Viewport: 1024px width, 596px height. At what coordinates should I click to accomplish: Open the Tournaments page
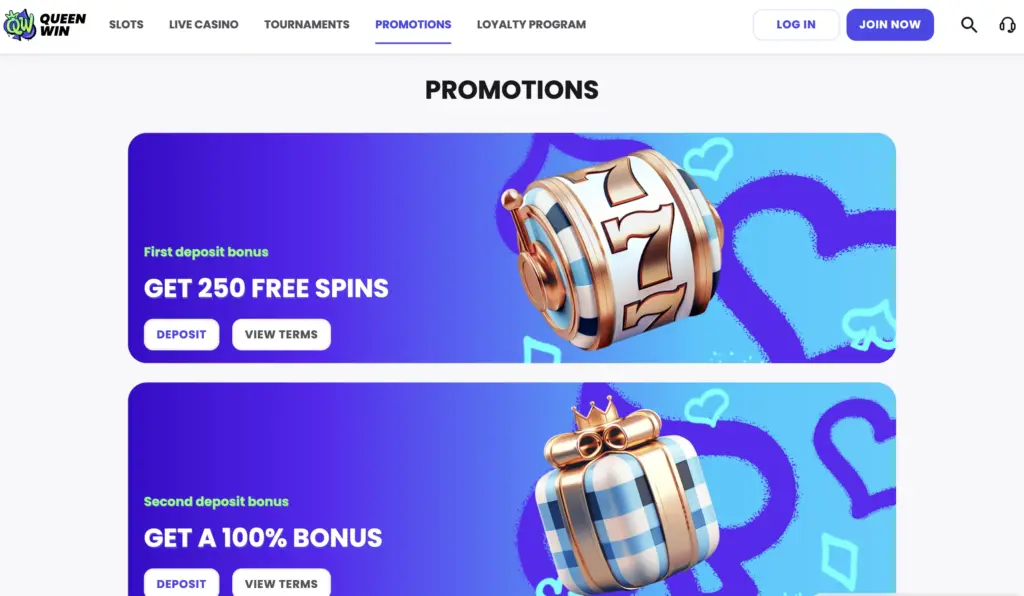pos(307,25)
